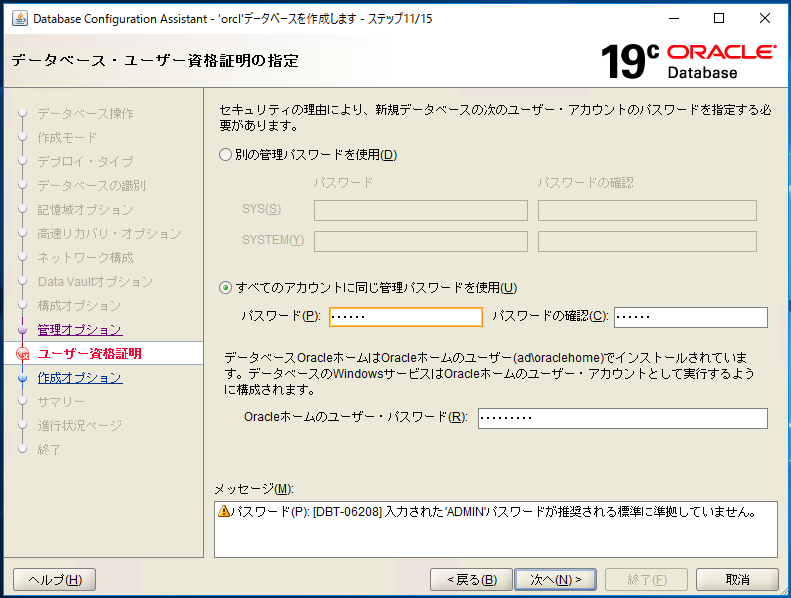Click the warning icon in message box

(223, 512)
